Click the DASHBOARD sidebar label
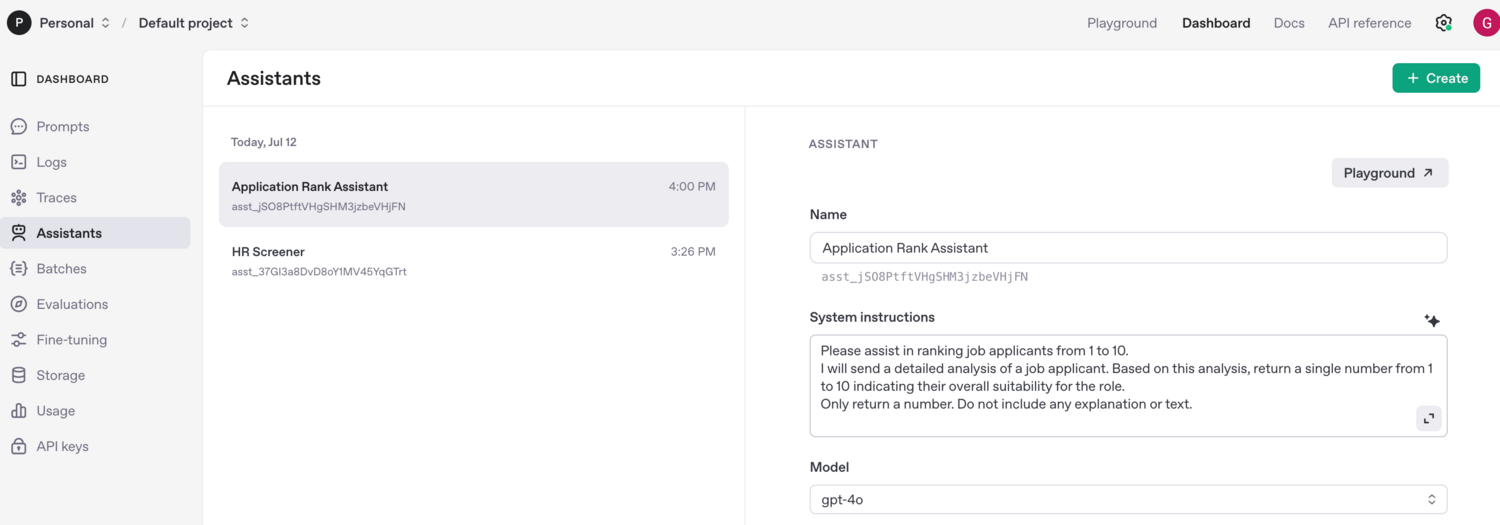 point(73,79)
